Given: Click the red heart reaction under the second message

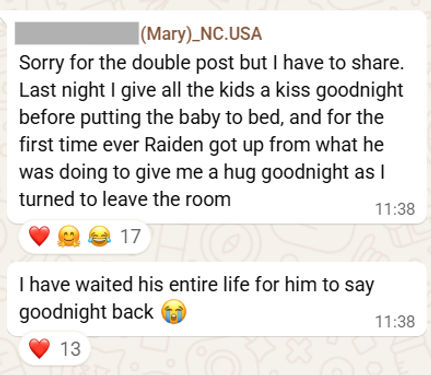Looking at the screenshot, I should pyautogui.click(x=39, y=348).
